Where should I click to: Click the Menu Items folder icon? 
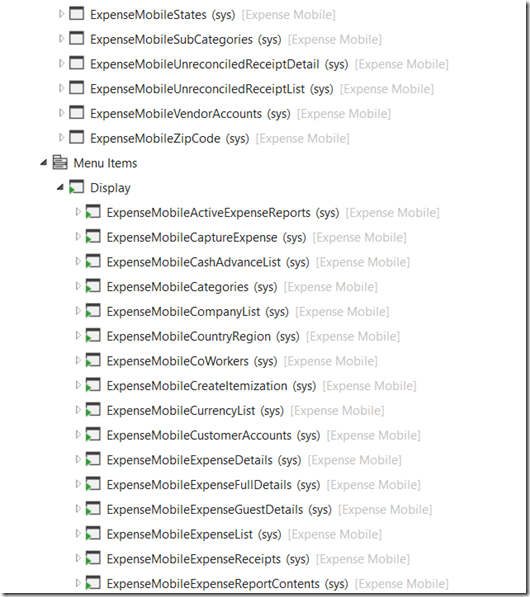point(60,163)
